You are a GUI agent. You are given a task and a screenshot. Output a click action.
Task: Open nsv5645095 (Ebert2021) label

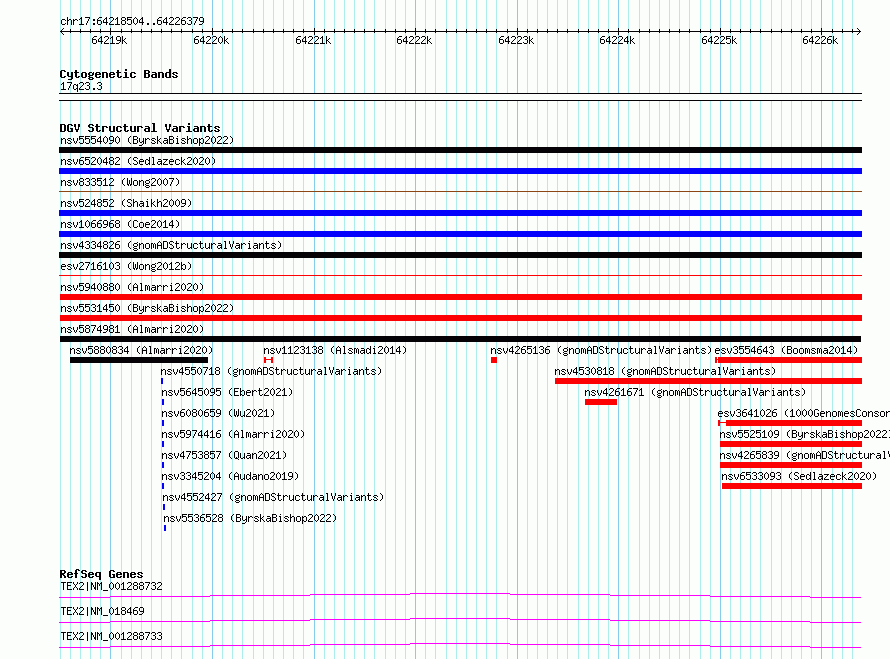227,392
